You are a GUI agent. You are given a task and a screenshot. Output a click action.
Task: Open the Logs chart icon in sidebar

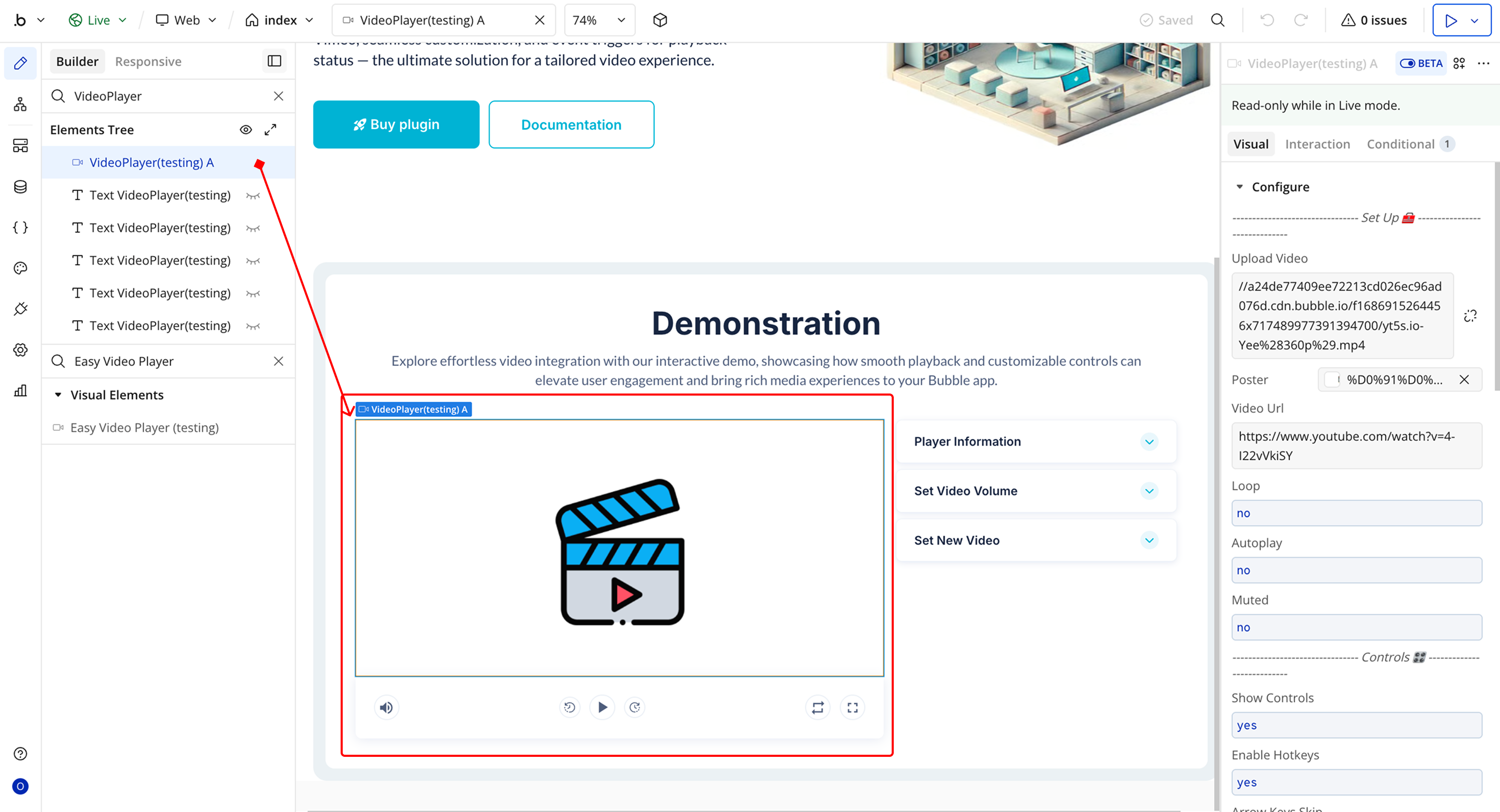pos(20,390)
